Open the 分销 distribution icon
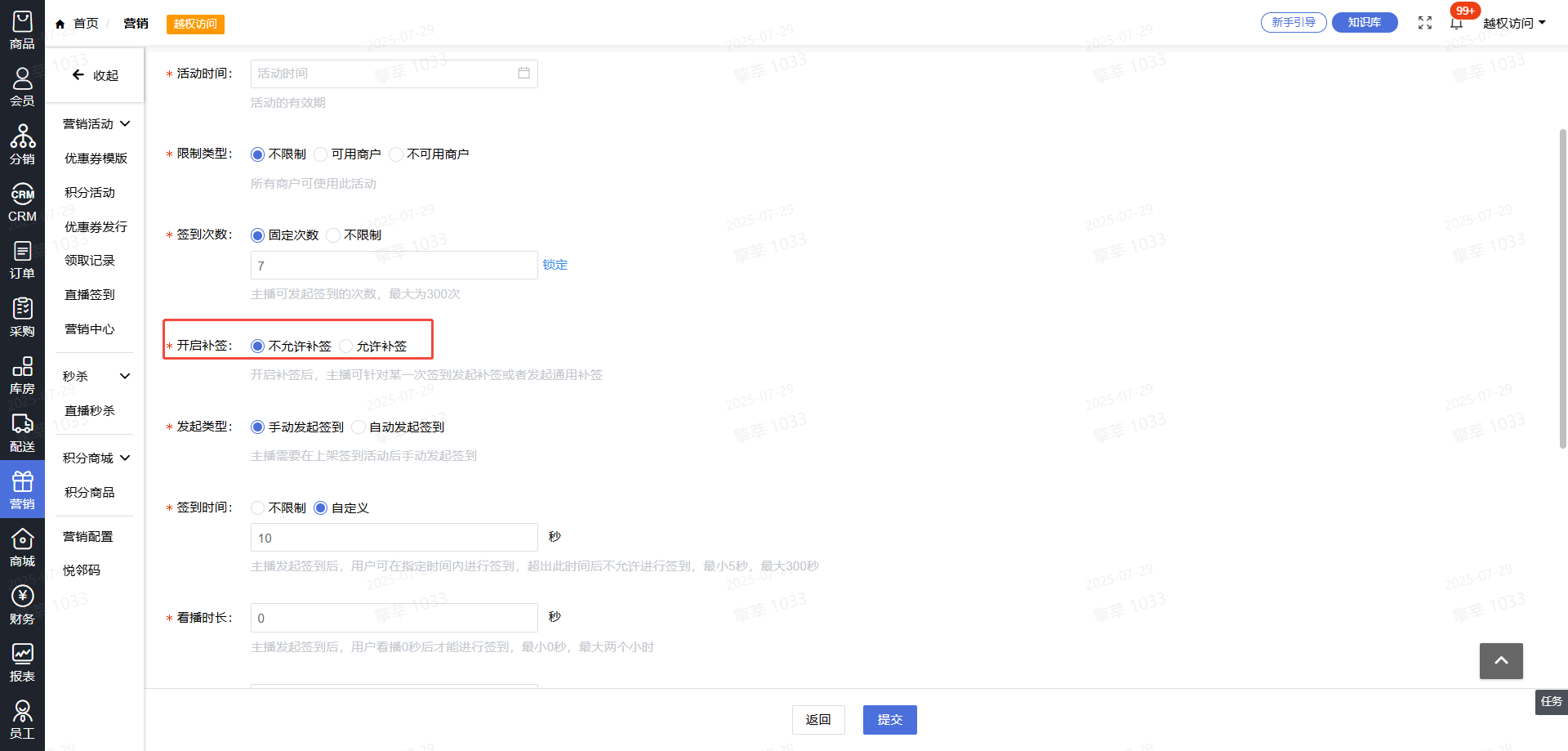Image resolution: width=1568 pixels, height=751 pixels. 22,144
